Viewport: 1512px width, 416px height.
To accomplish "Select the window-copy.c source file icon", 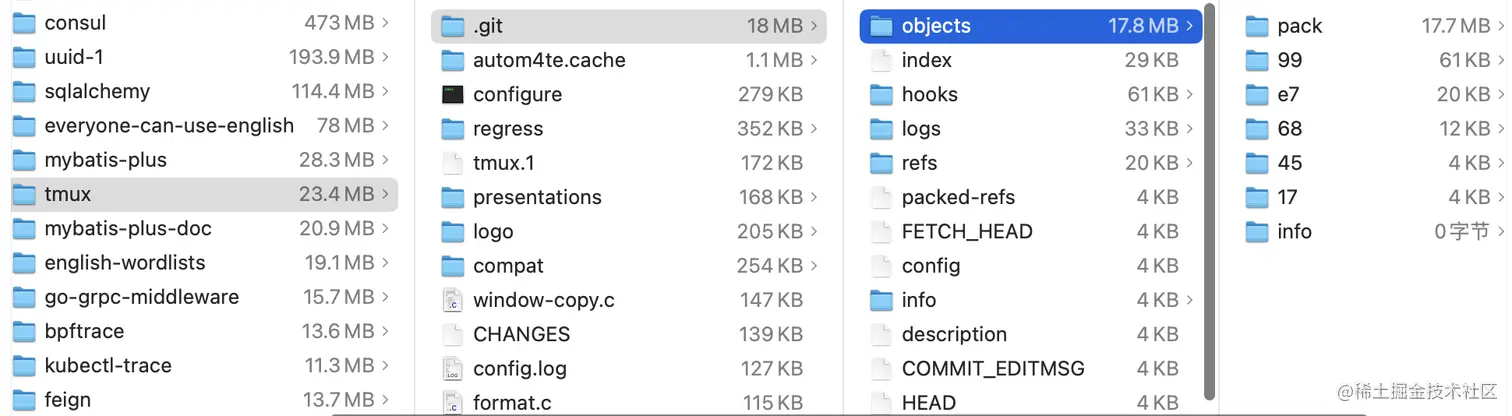I will (x=453, y=300).
